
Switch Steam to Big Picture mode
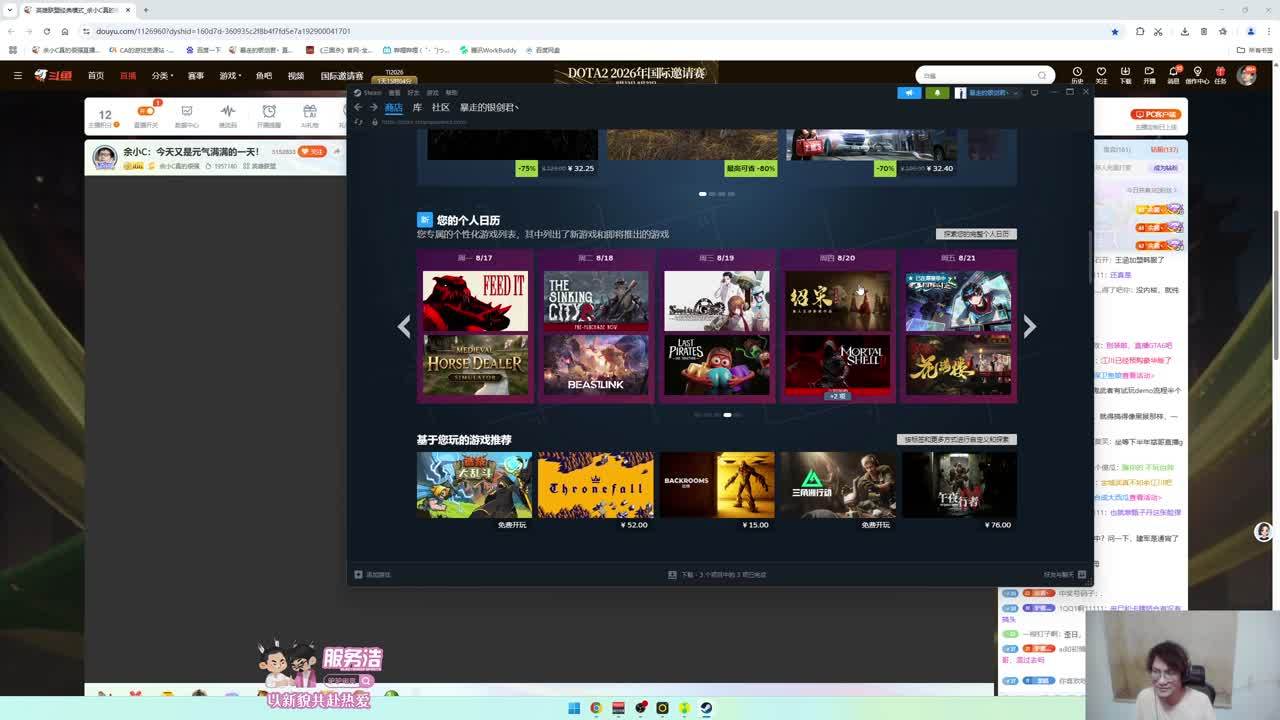point(1034,93)
